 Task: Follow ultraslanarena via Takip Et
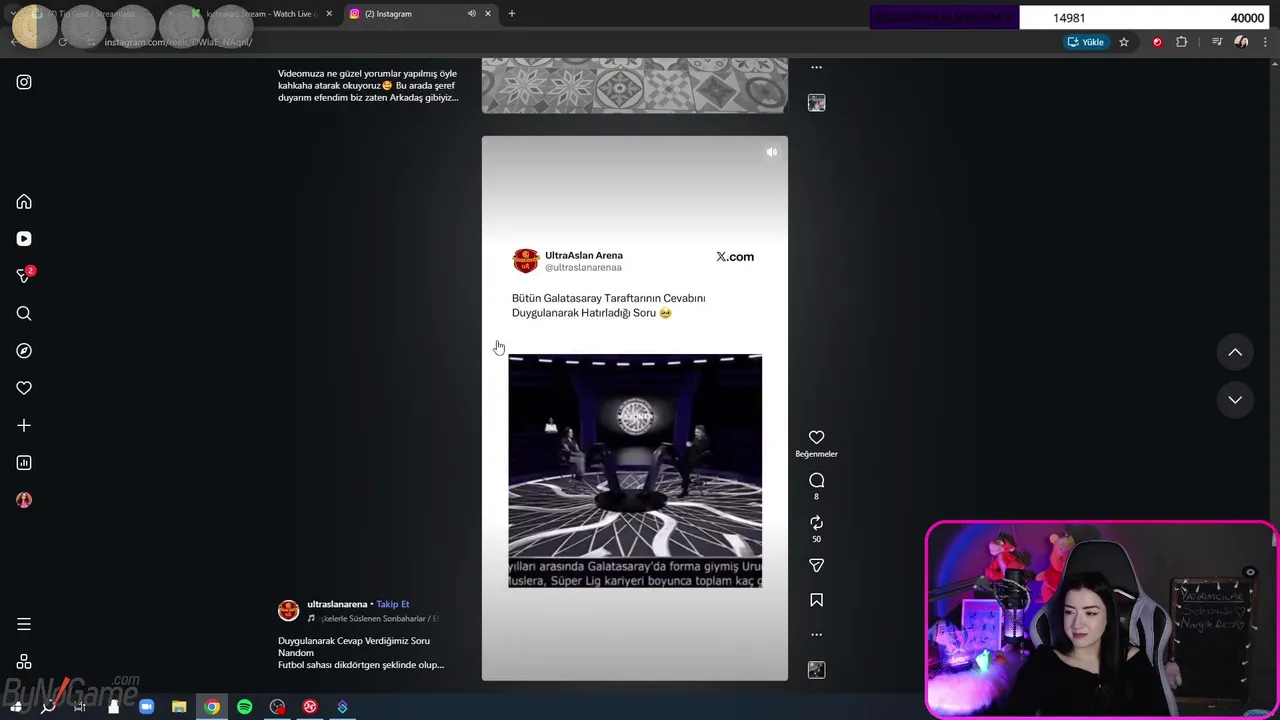[x=393, y=604]
